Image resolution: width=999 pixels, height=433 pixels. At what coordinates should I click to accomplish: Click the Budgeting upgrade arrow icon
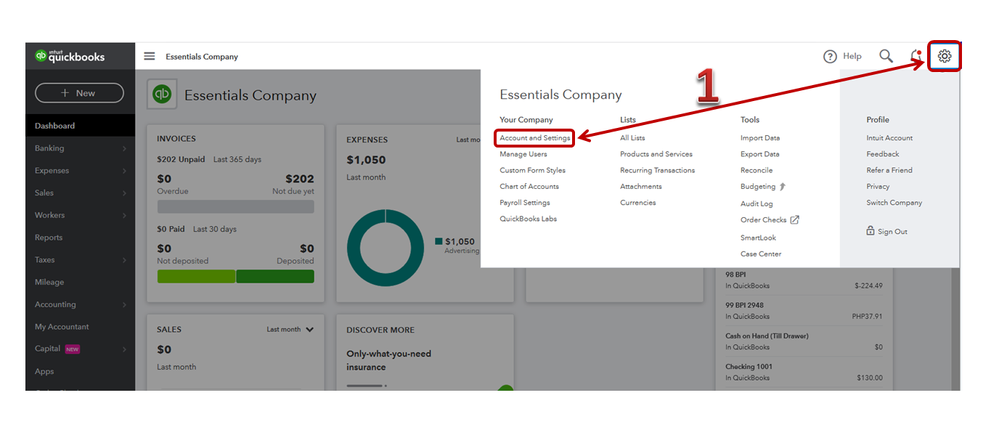coord(782,187)
